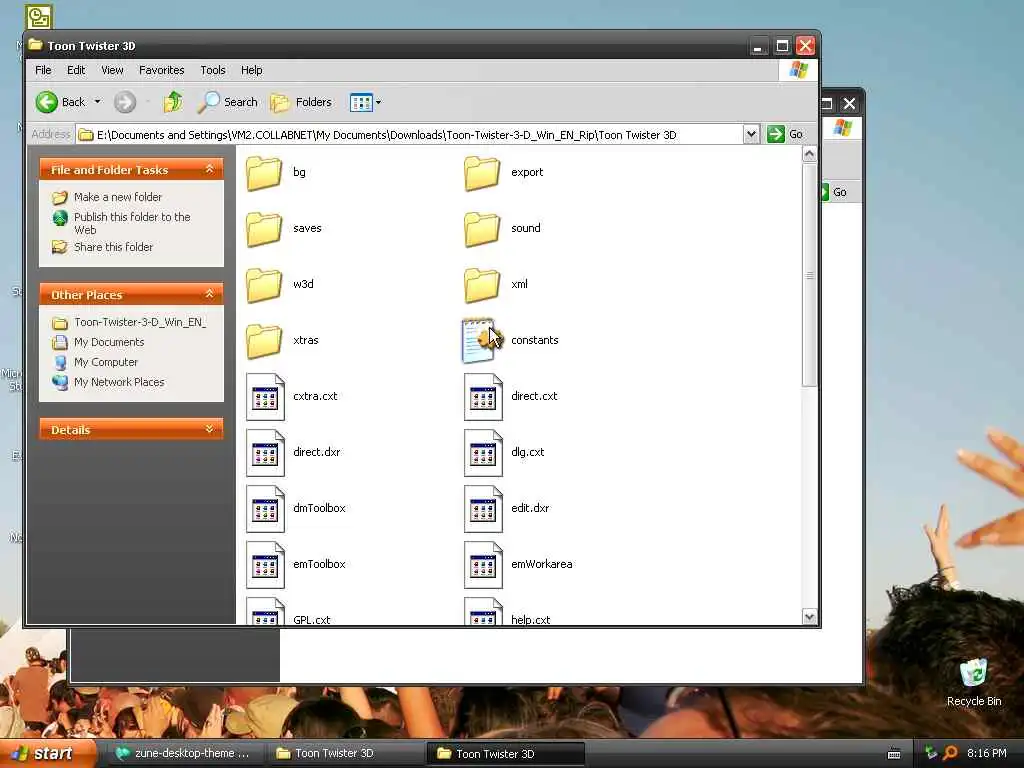
Task: Collapse the File and Folder Tasks panel
Action: pos(210,169)
